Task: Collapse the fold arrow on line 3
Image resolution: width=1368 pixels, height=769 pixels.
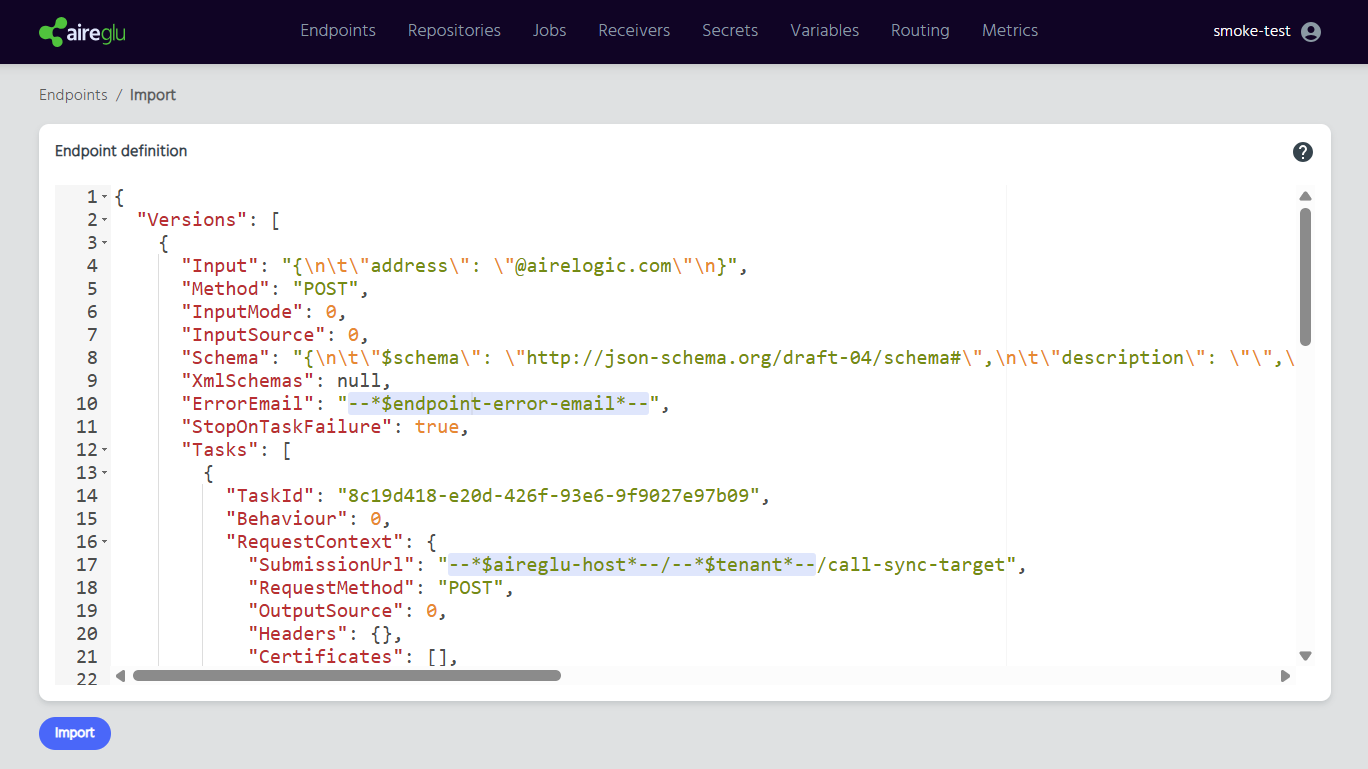Action: pyautogui.click(x=104, y=243)
